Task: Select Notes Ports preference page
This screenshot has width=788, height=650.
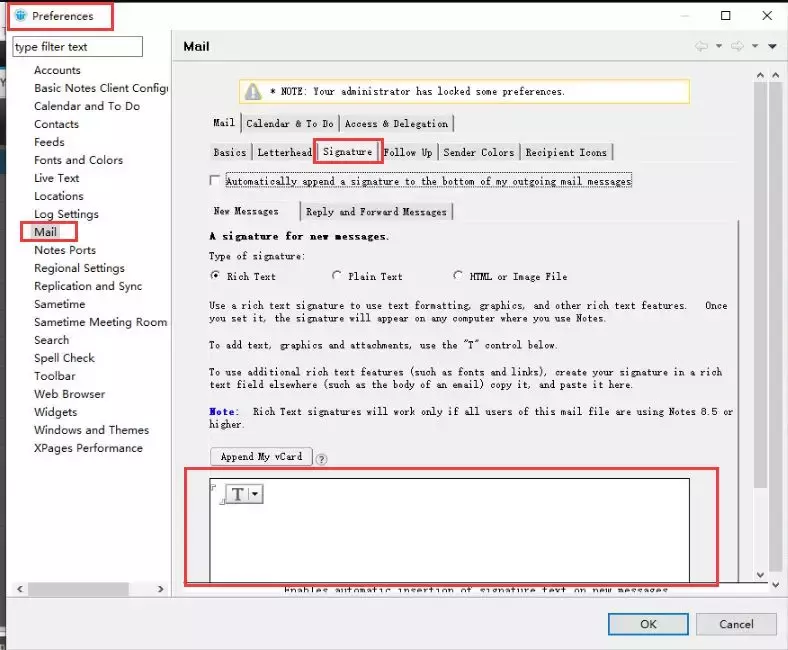Action: click(65, 250)
